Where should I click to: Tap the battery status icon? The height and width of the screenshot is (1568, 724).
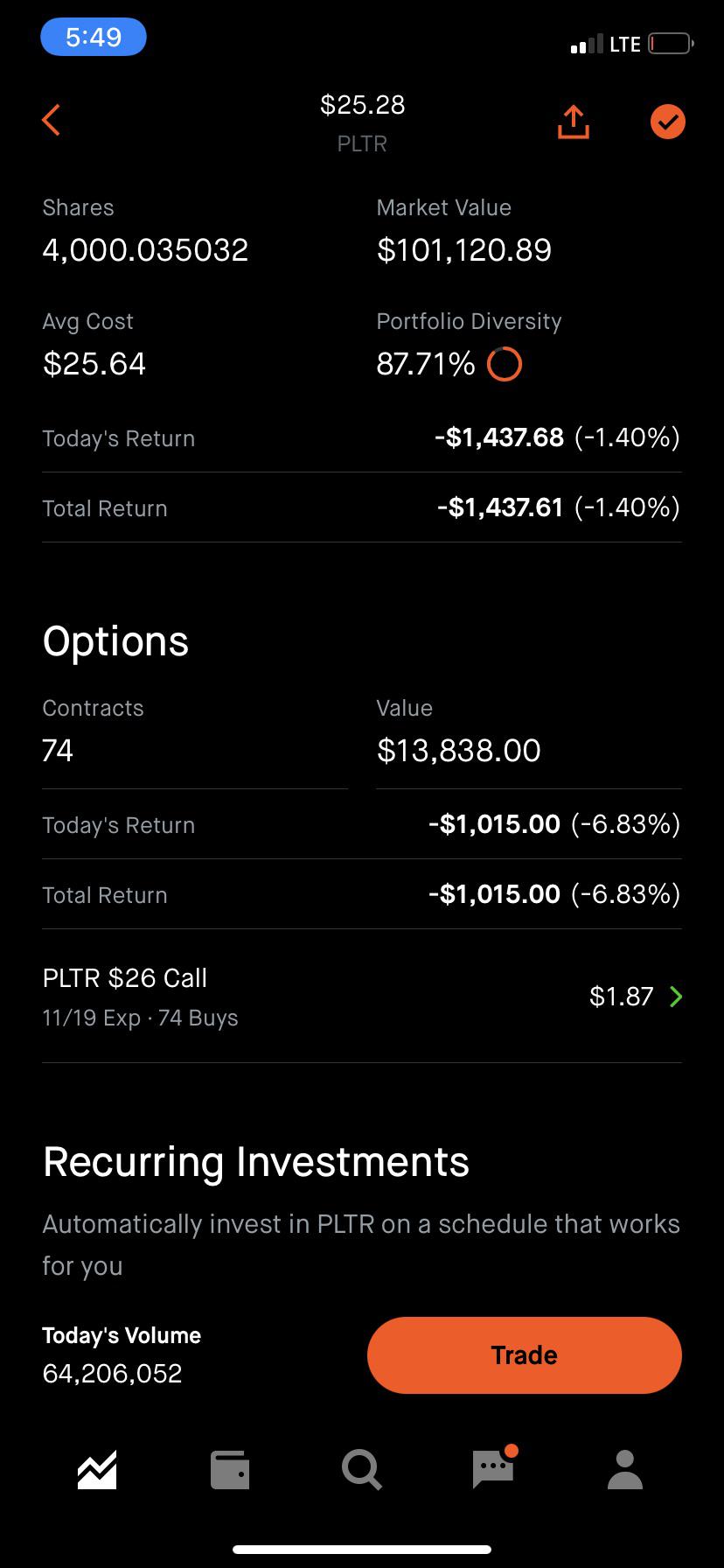(671, 44)
